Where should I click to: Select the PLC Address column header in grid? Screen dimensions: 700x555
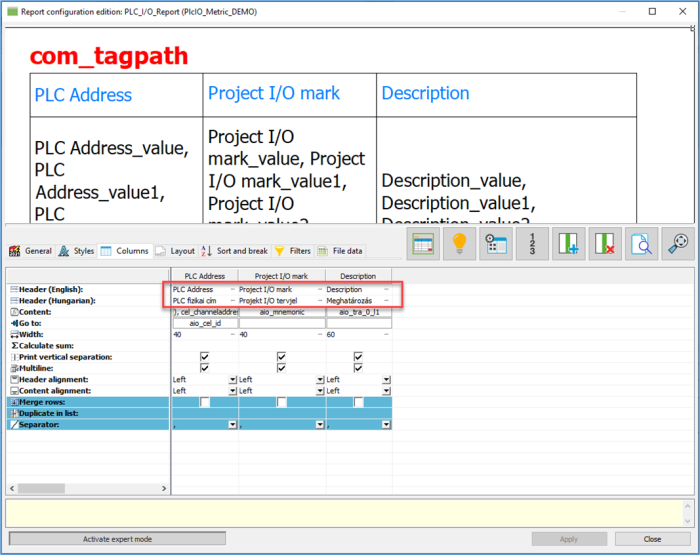tap(205, 276)
